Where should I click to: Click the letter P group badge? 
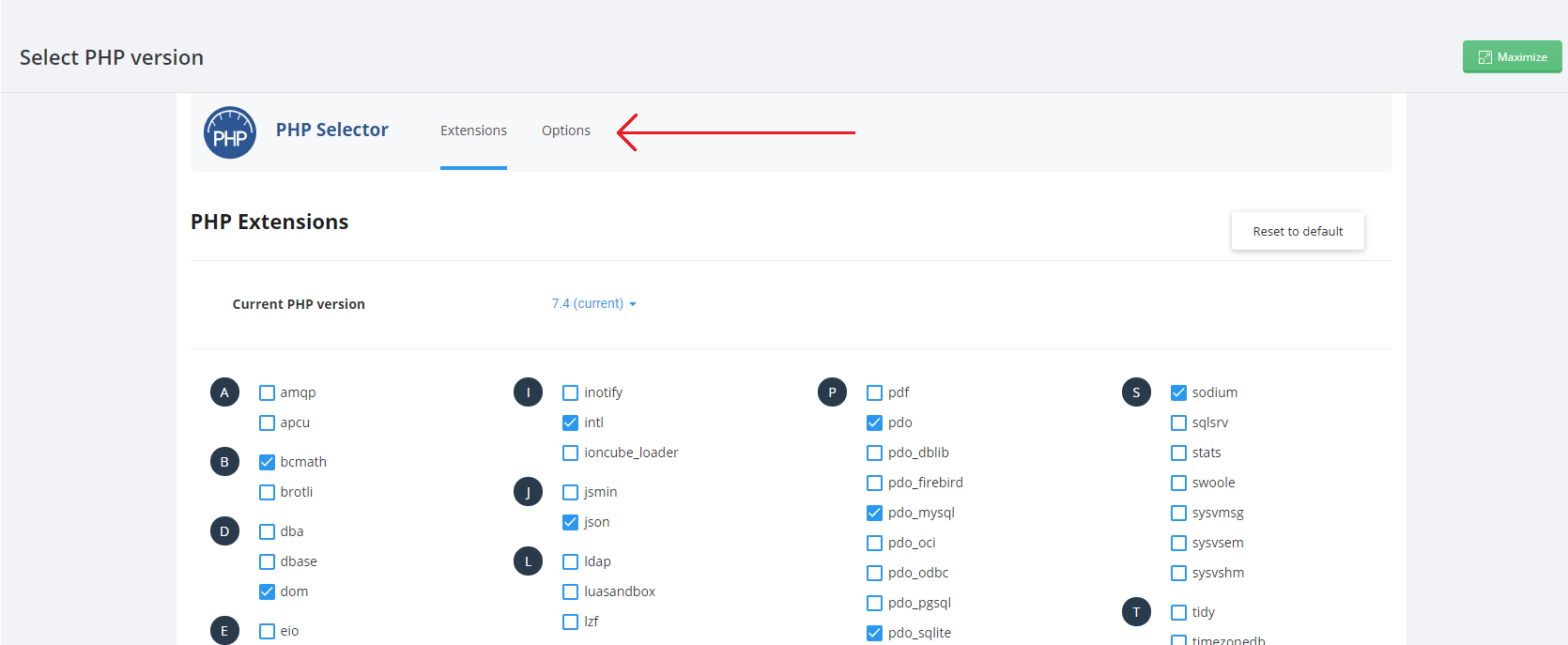[x=832, y=392]
